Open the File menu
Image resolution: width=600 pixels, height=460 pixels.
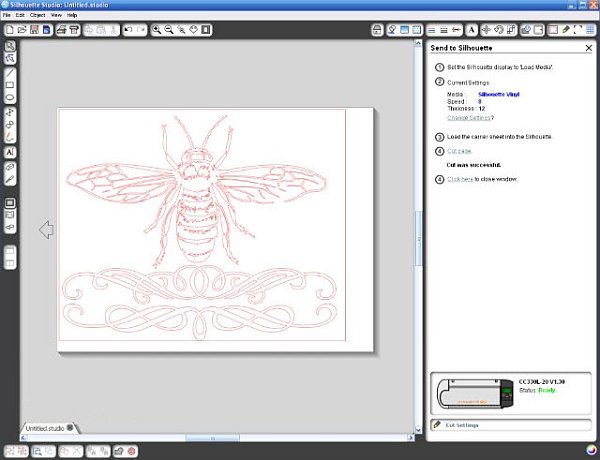6,15
